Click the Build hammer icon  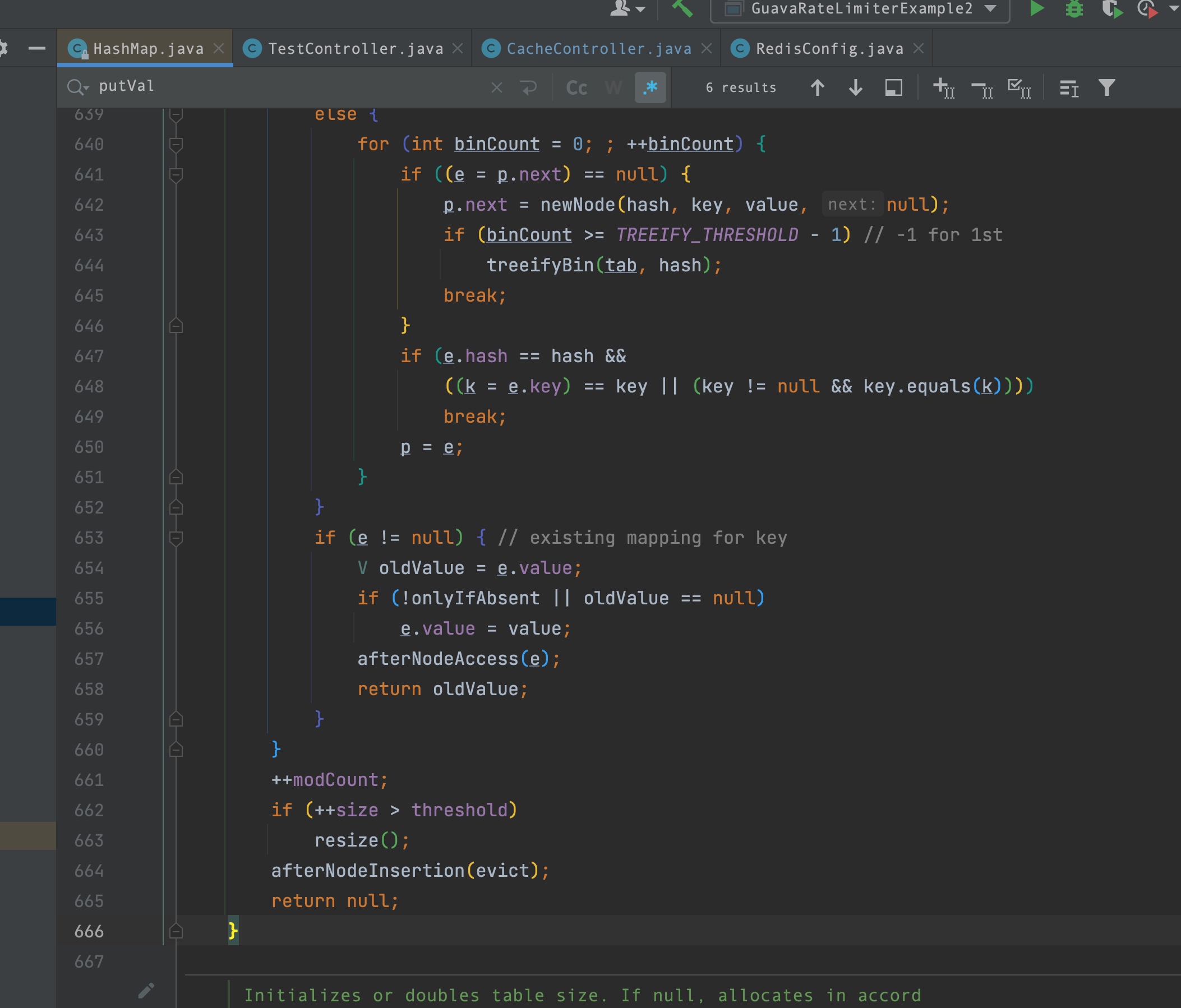coord(682,9)
